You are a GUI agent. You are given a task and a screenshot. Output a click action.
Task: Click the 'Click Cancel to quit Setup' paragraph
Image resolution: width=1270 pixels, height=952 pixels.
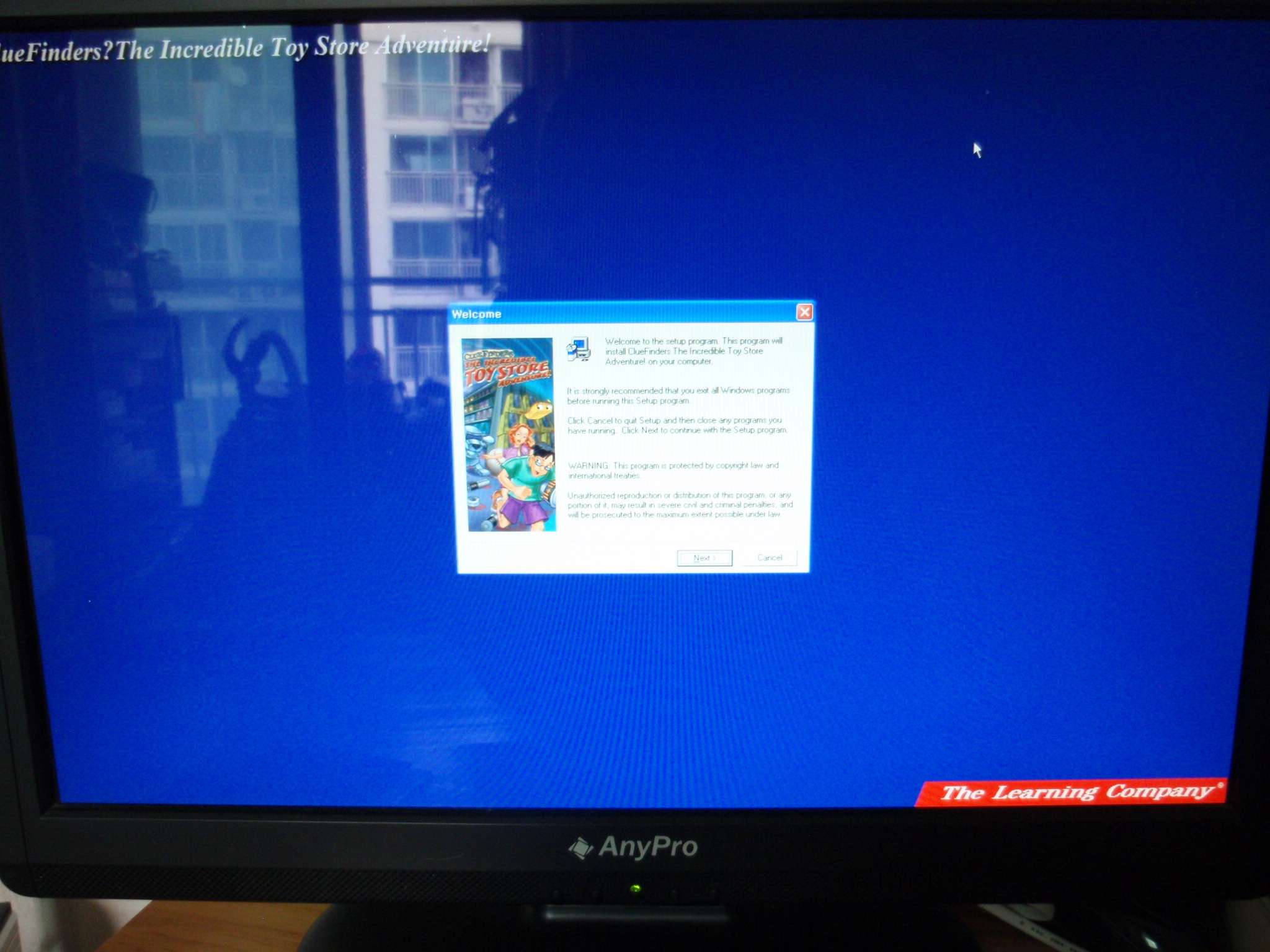(677, 425)
